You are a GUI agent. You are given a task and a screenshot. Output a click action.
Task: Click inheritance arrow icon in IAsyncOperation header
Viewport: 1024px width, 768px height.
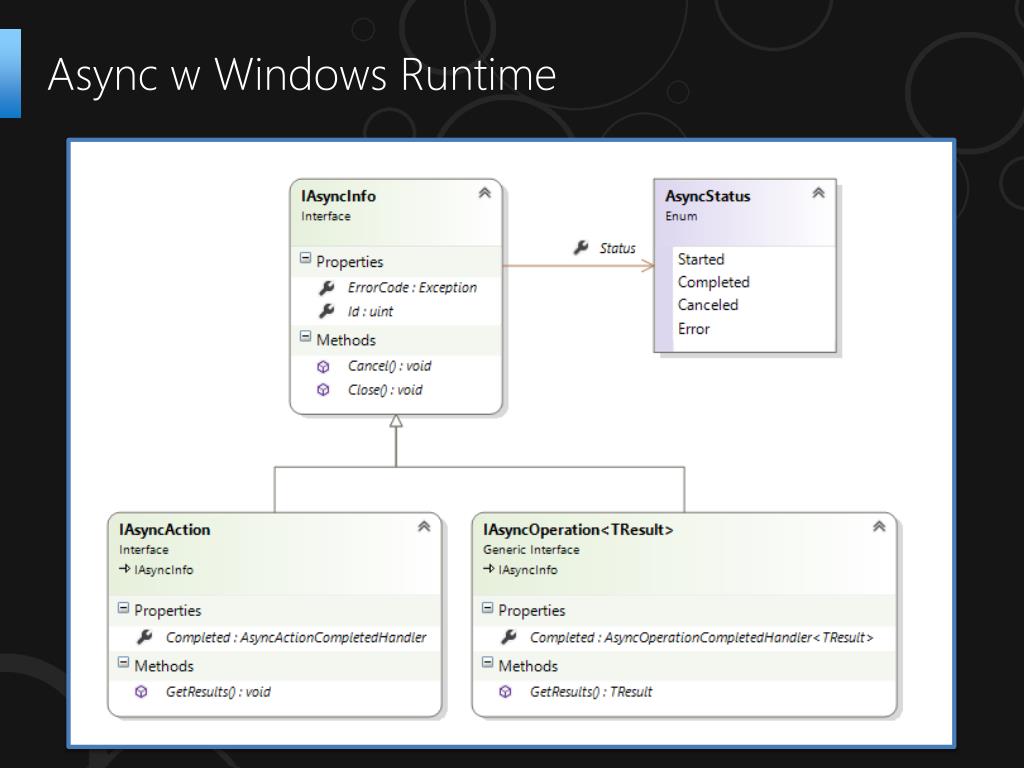pos(488,569)
